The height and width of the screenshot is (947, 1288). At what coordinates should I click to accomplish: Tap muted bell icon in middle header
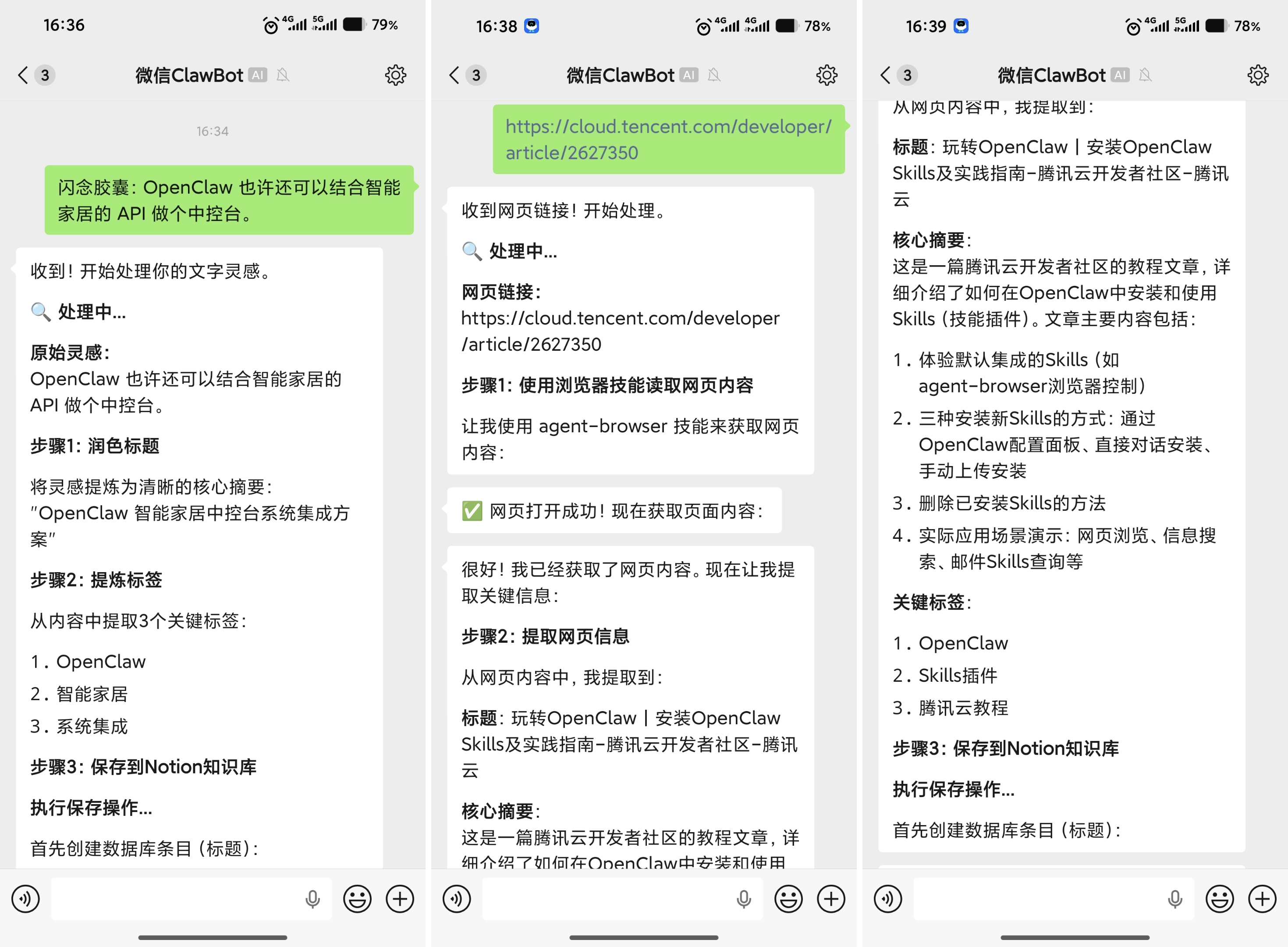[x=714, y=75]
